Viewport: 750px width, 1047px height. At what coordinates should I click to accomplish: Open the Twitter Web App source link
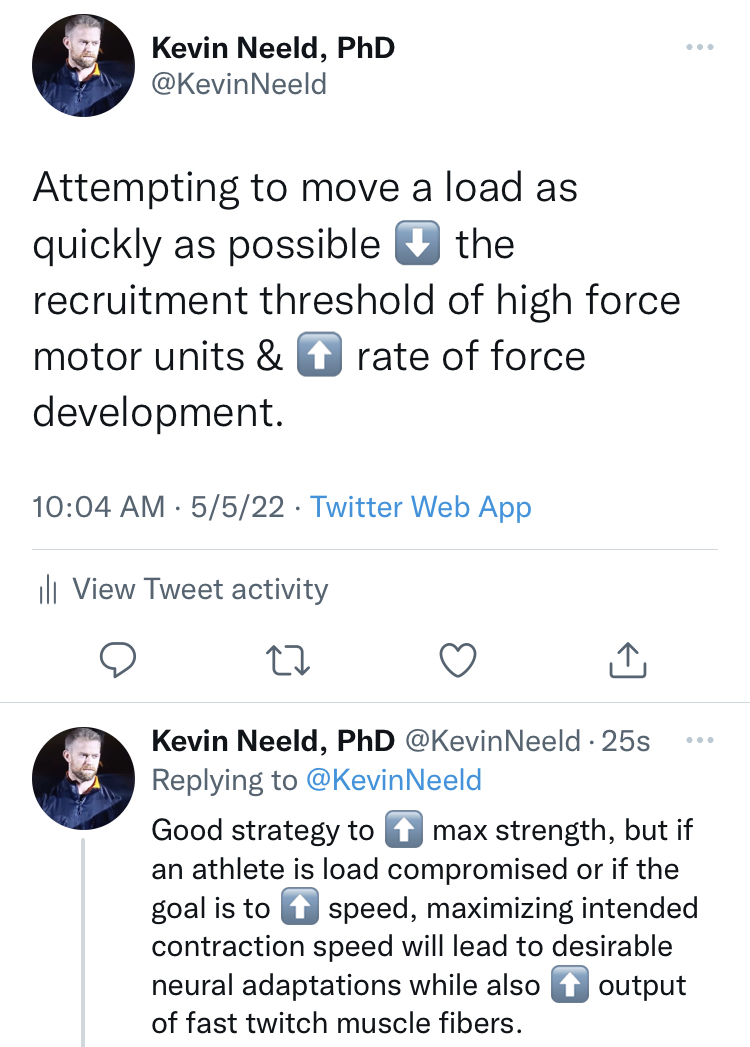point(420,507)
